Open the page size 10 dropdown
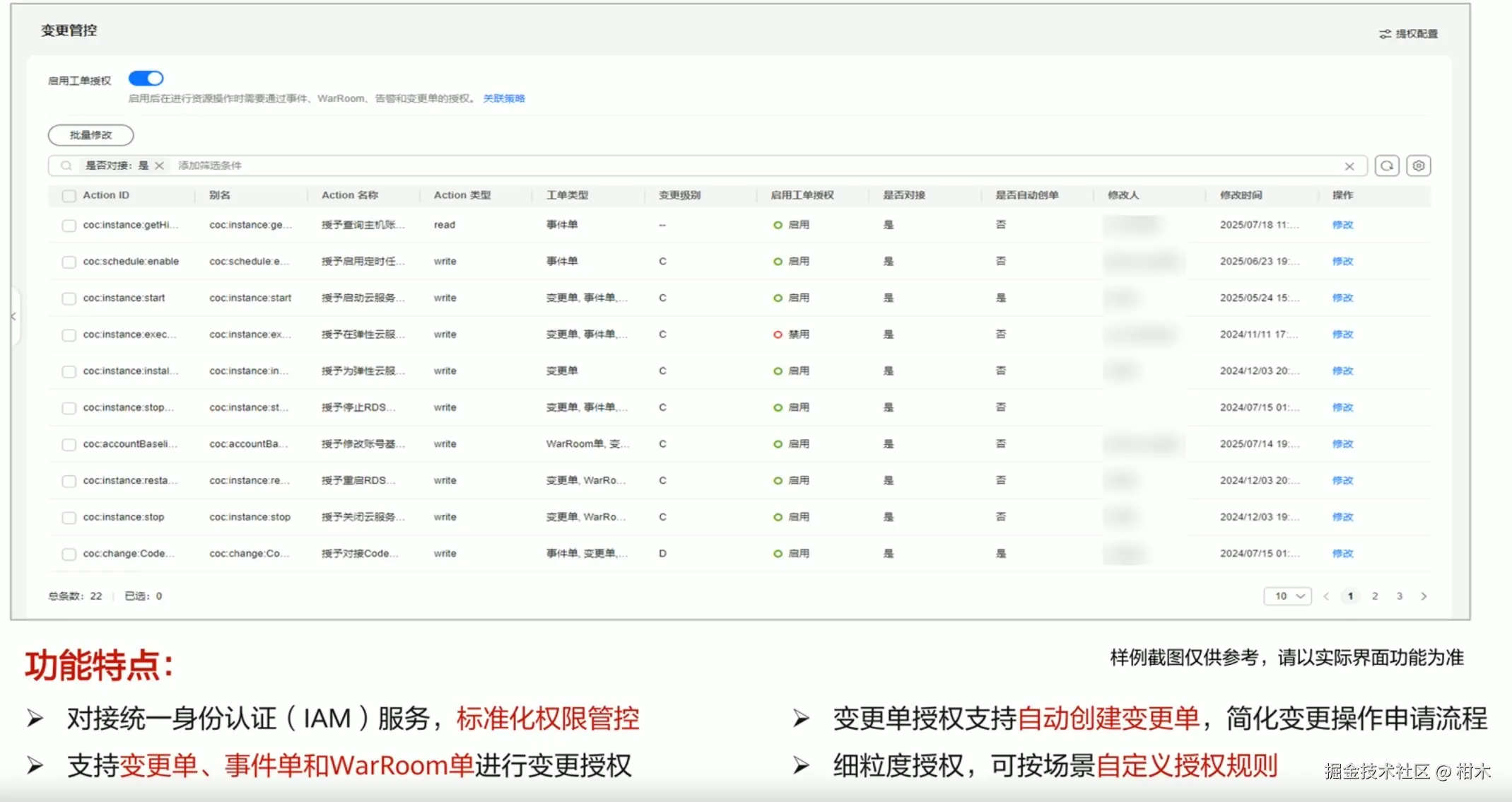The height and width of the screenshot is (802, 1512). click(1287, 596)
